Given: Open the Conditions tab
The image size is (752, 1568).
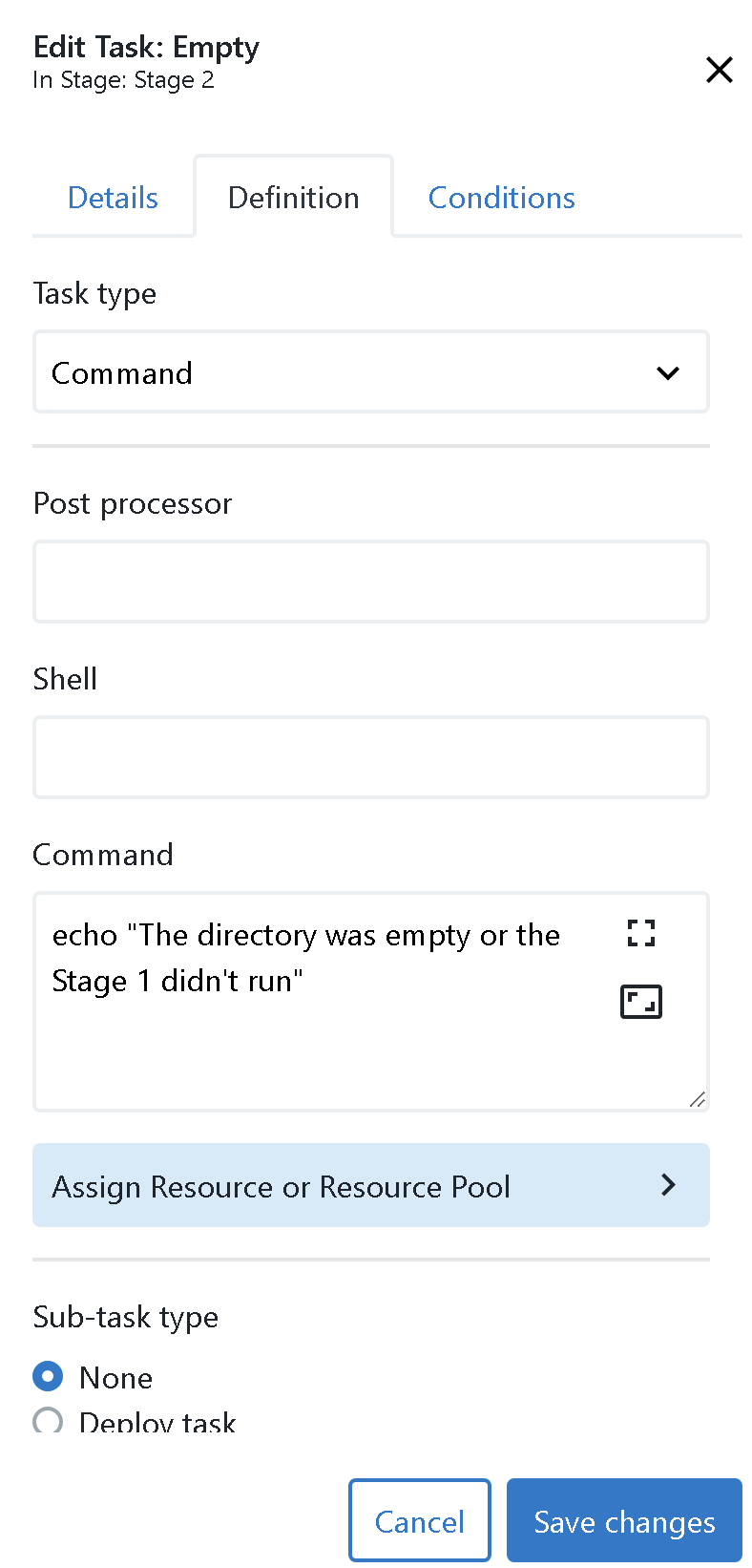Looking at the screenshot, I should click(501, 197).
